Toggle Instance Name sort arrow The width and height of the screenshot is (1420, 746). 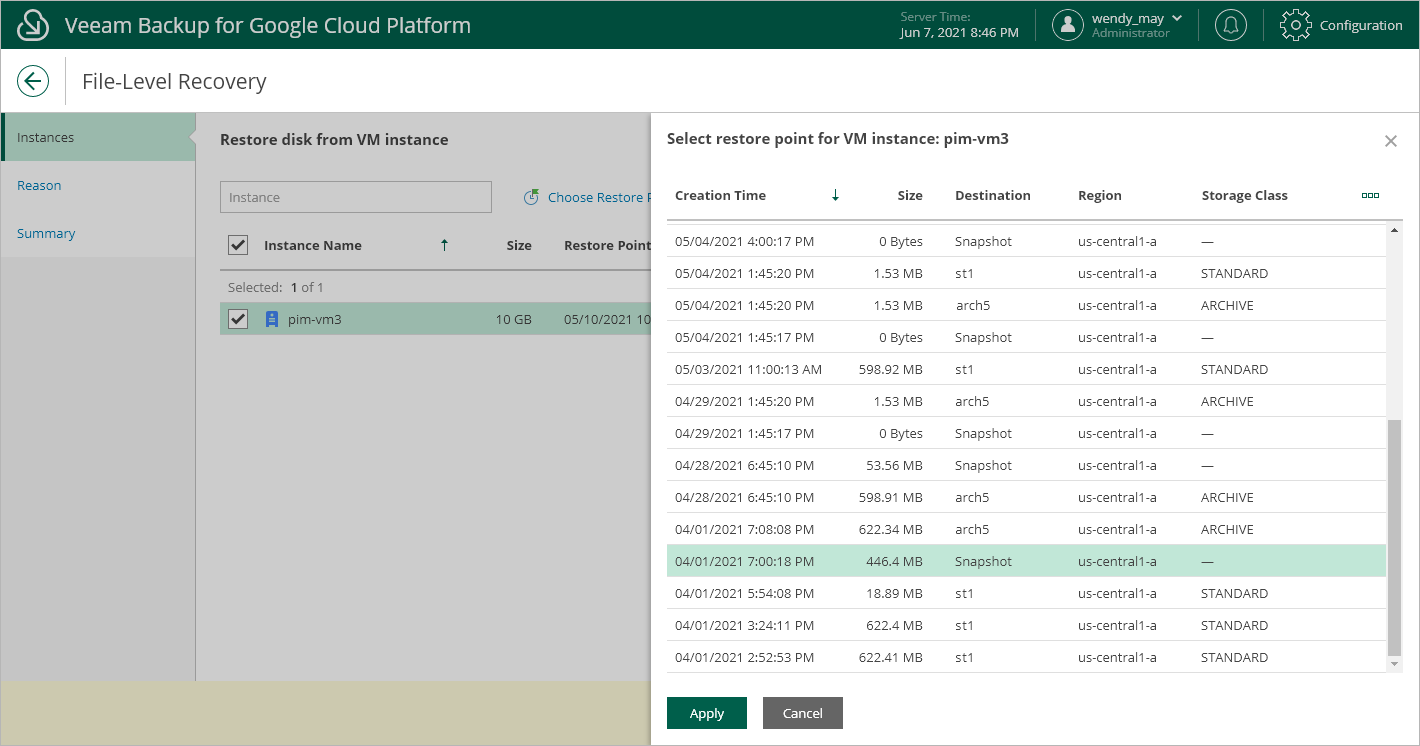[x=444, y=245]
